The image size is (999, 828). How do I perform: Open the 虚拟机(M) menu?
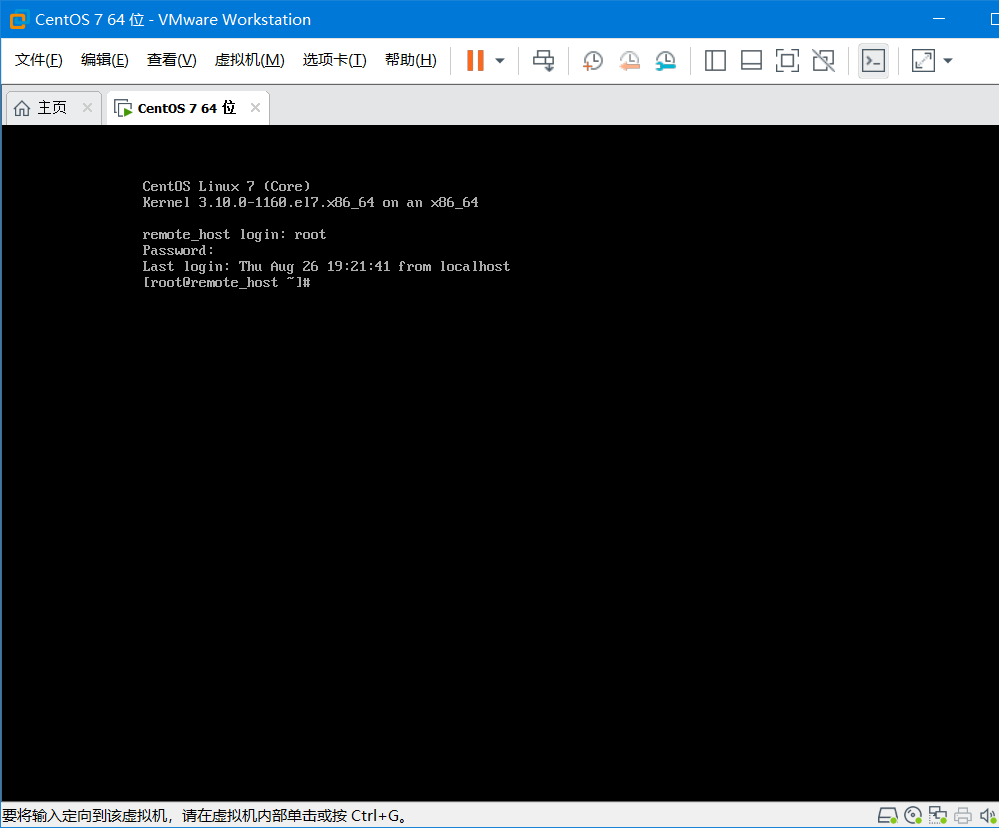click(249, 60)
